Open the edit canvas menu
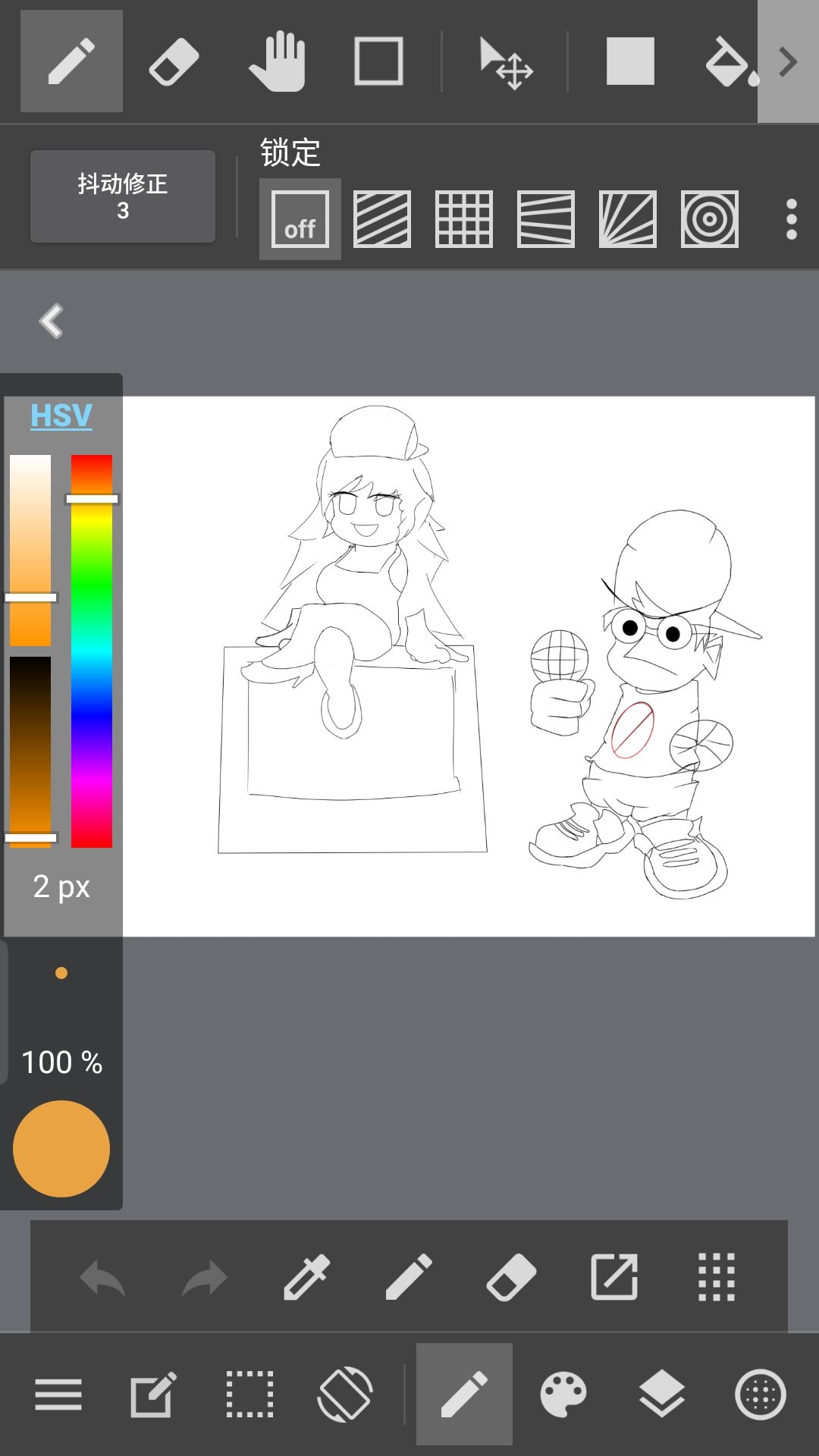The height and width of the screenshot is (1456, 819). [154, 1395]
